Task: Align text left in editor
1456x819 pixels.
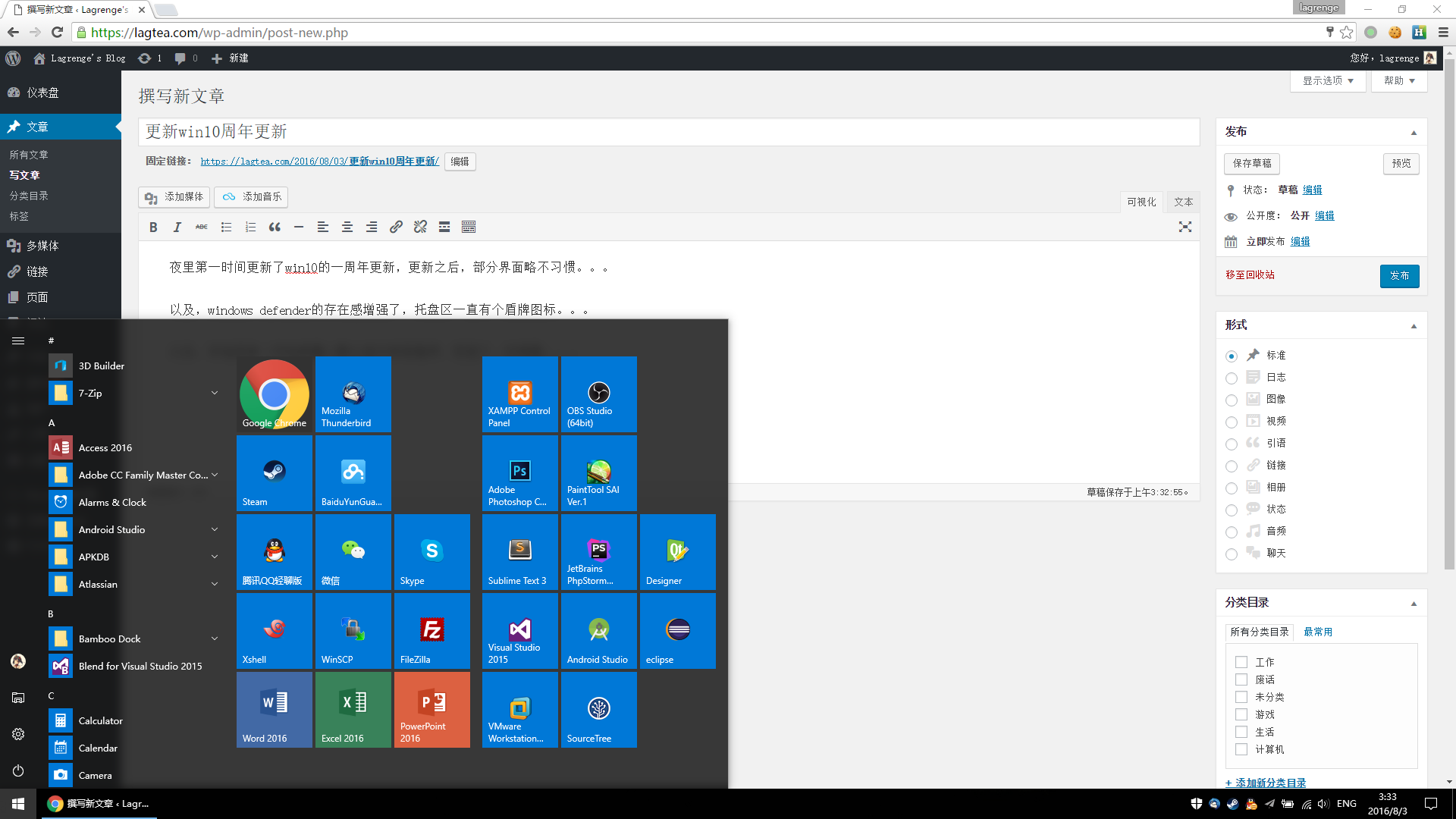Action: pos(323,227)
